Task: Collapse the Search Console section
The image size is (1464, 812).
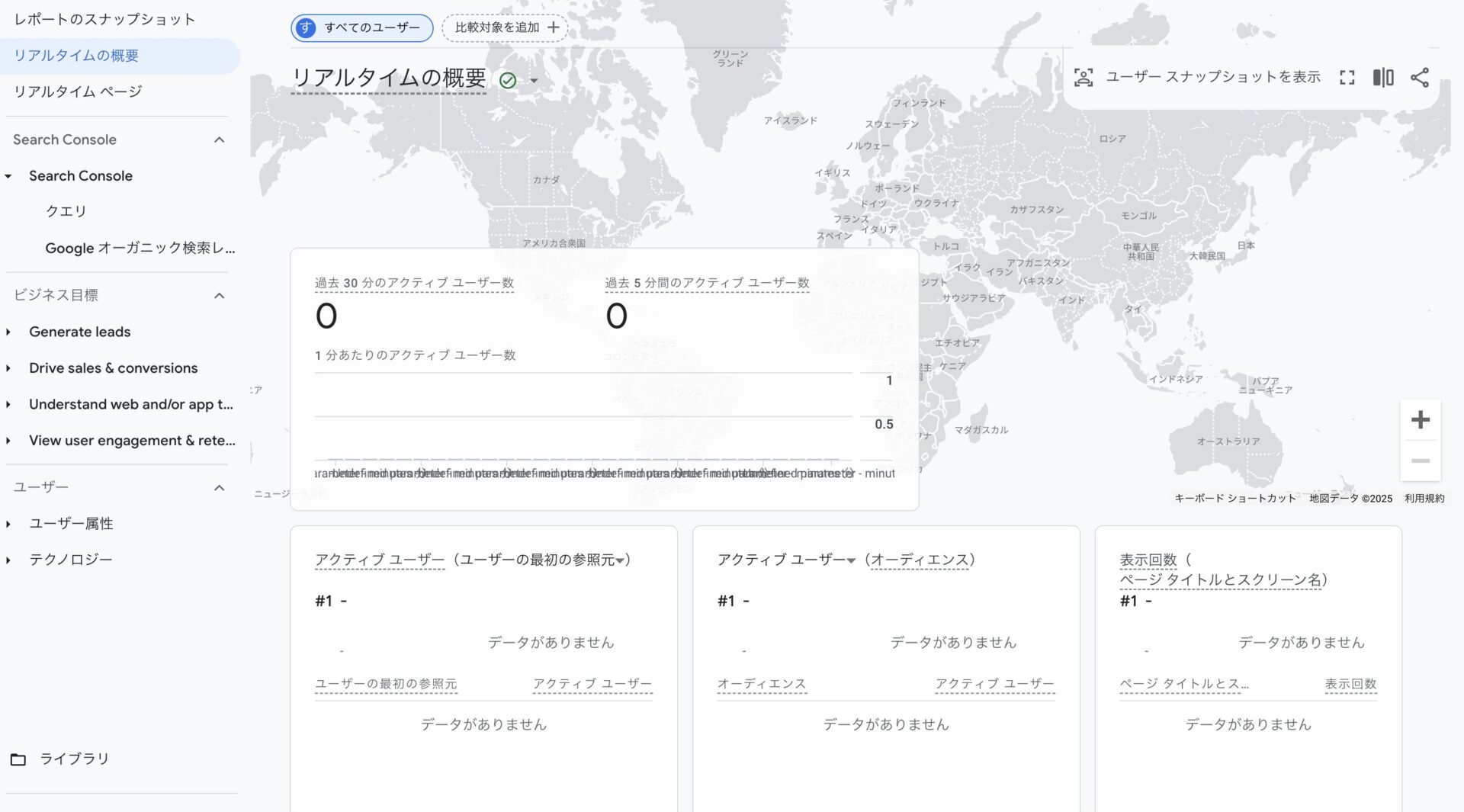Action: [219, 140]
